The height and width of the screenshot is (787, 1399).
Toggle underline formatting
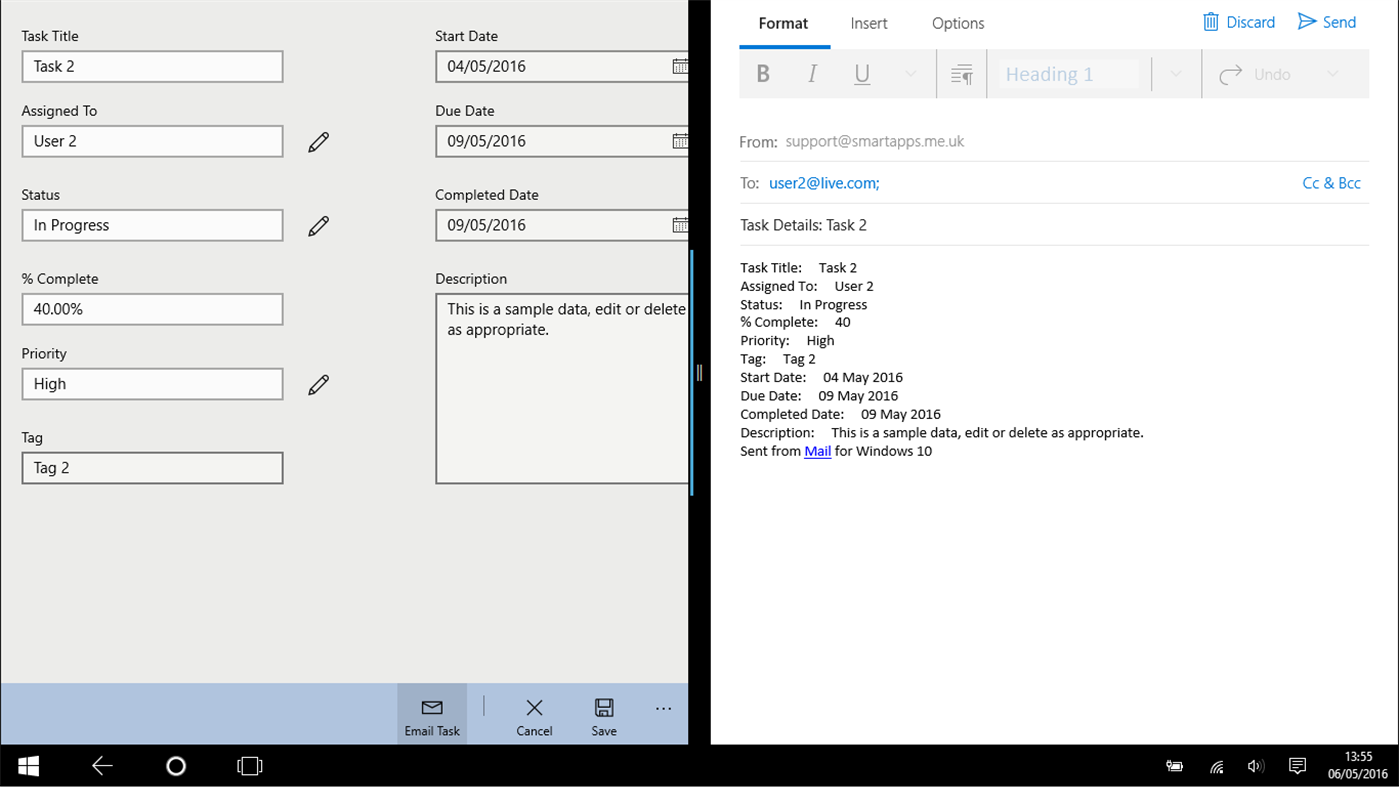[861, 73]
